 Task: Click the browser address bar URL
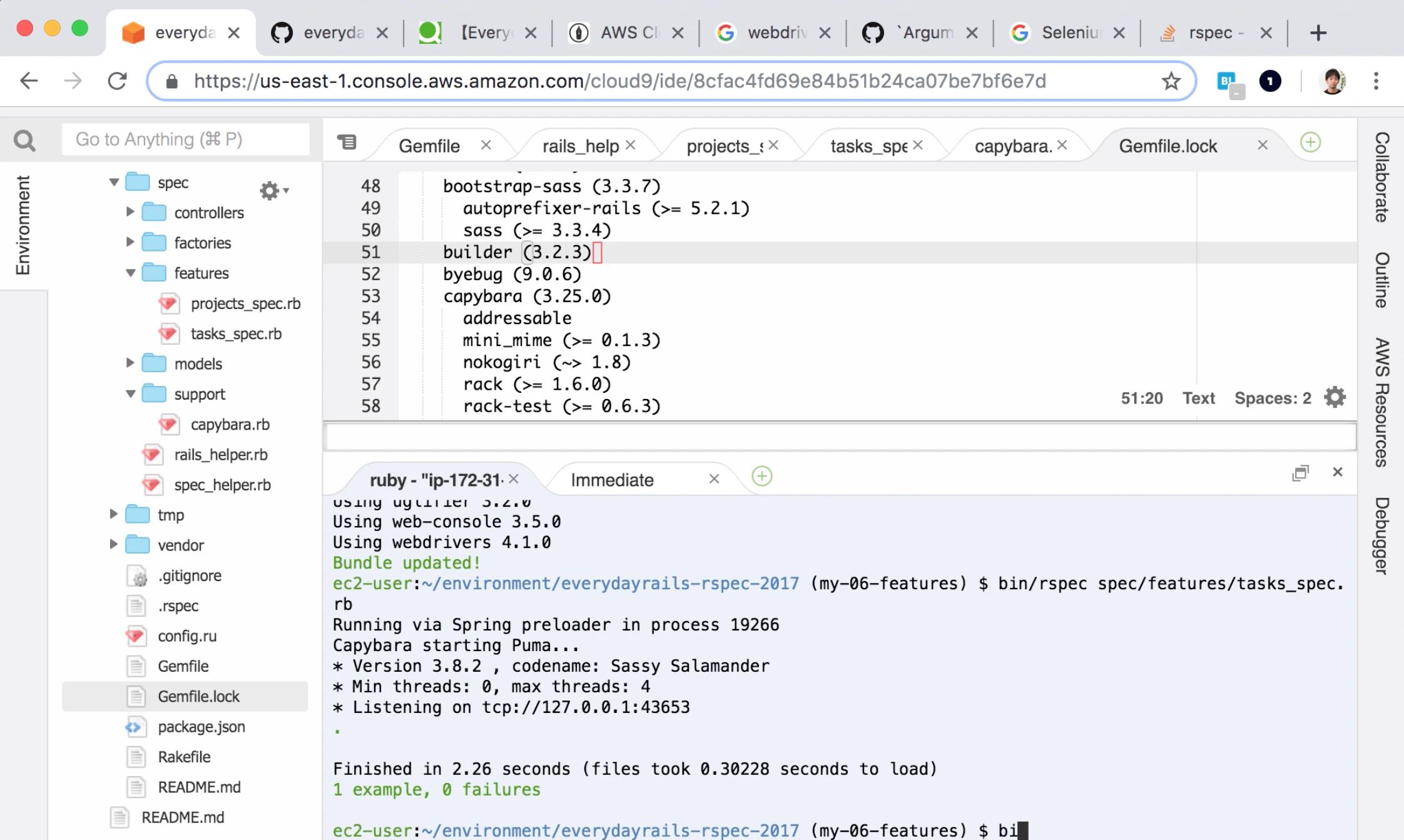tap(619, 81)
